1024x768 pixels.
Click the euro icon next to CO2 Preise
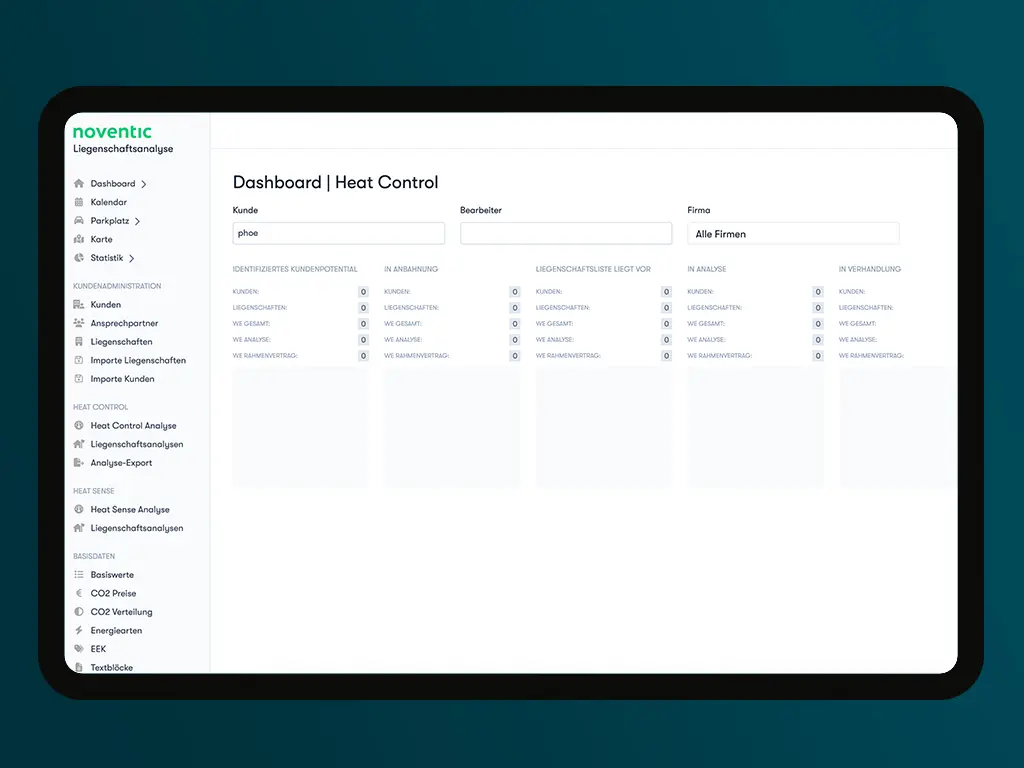click(x=79, y=593)
